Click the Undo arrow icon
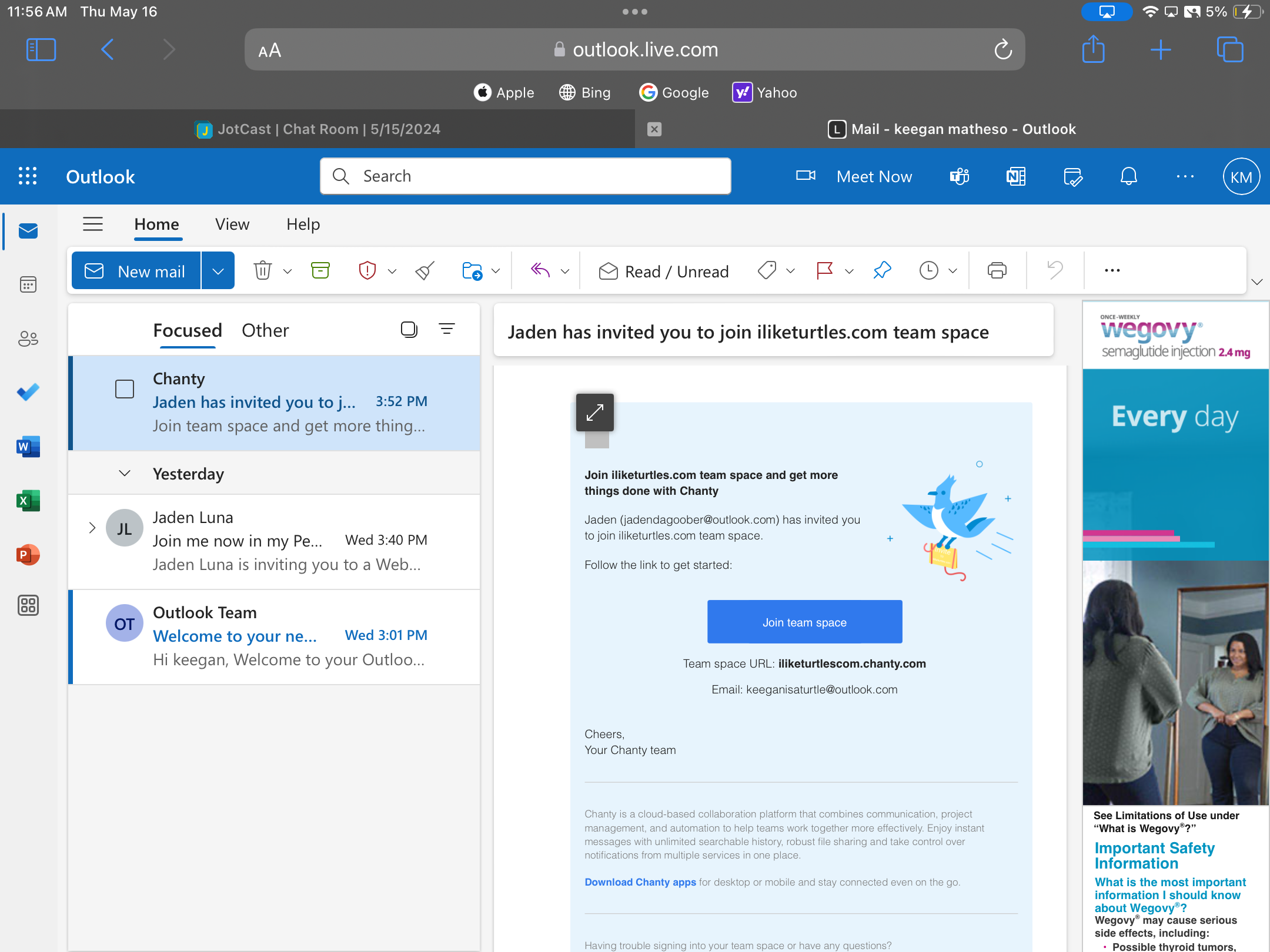Viewport: 1270px width, 952px height. (x=1055, y=270)
